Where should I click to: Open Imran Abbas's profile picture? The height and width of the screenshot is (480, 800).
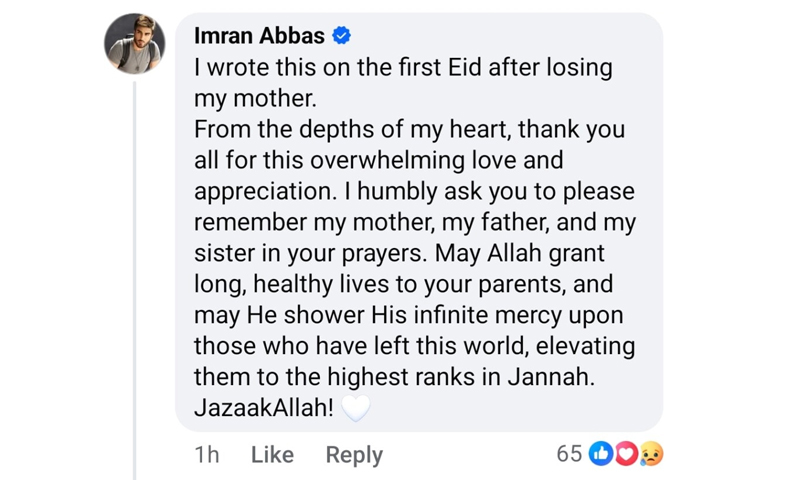tap(135, 45)
